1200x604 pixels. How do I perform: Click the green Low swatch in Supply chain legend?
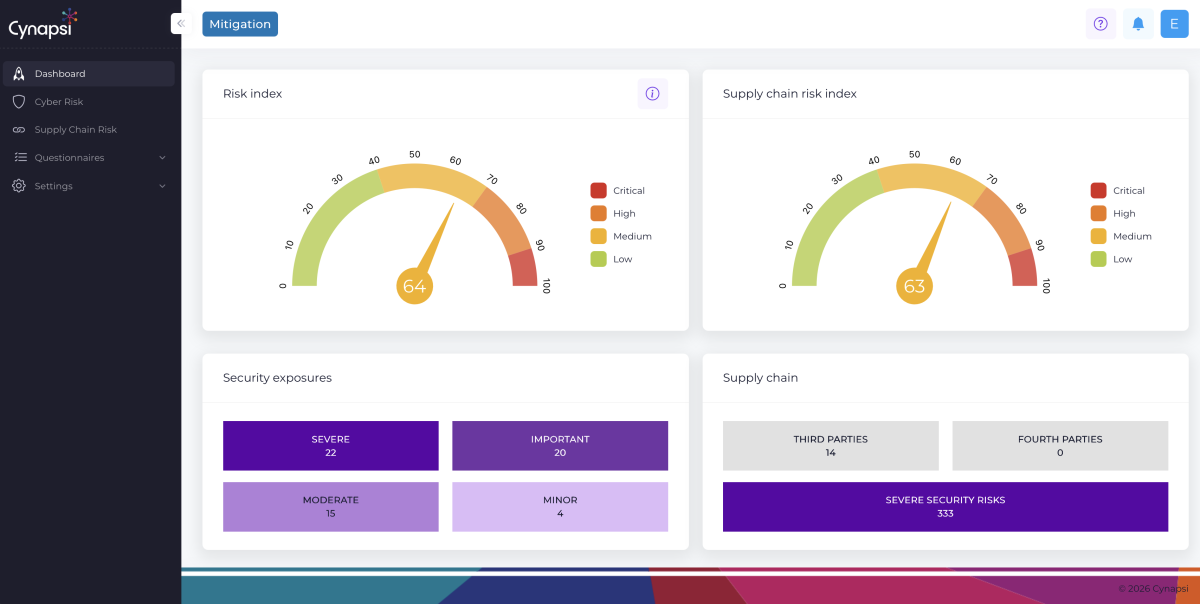click(1098, 260)
